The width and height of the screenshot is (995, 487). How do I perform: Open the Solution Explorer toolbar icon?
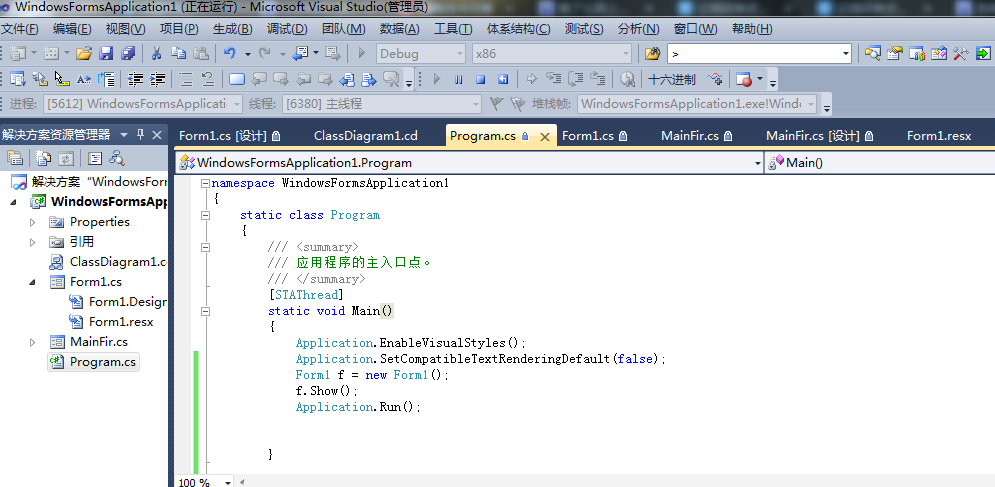[873, 53]
